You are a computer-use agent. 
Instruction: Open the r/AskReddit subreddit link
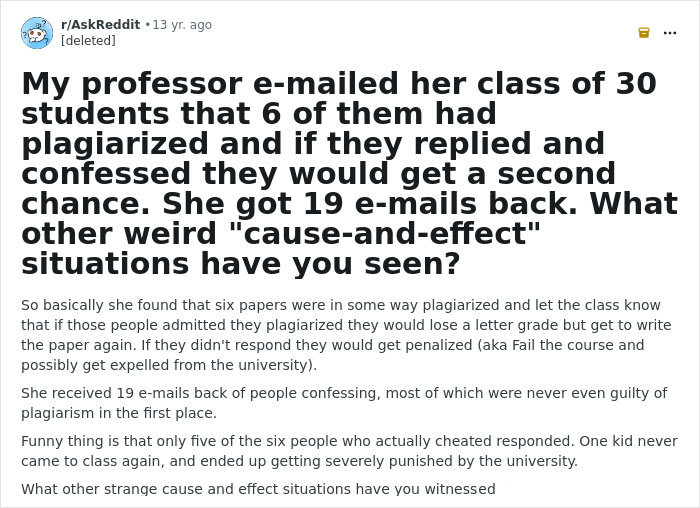tap(100, 25)
